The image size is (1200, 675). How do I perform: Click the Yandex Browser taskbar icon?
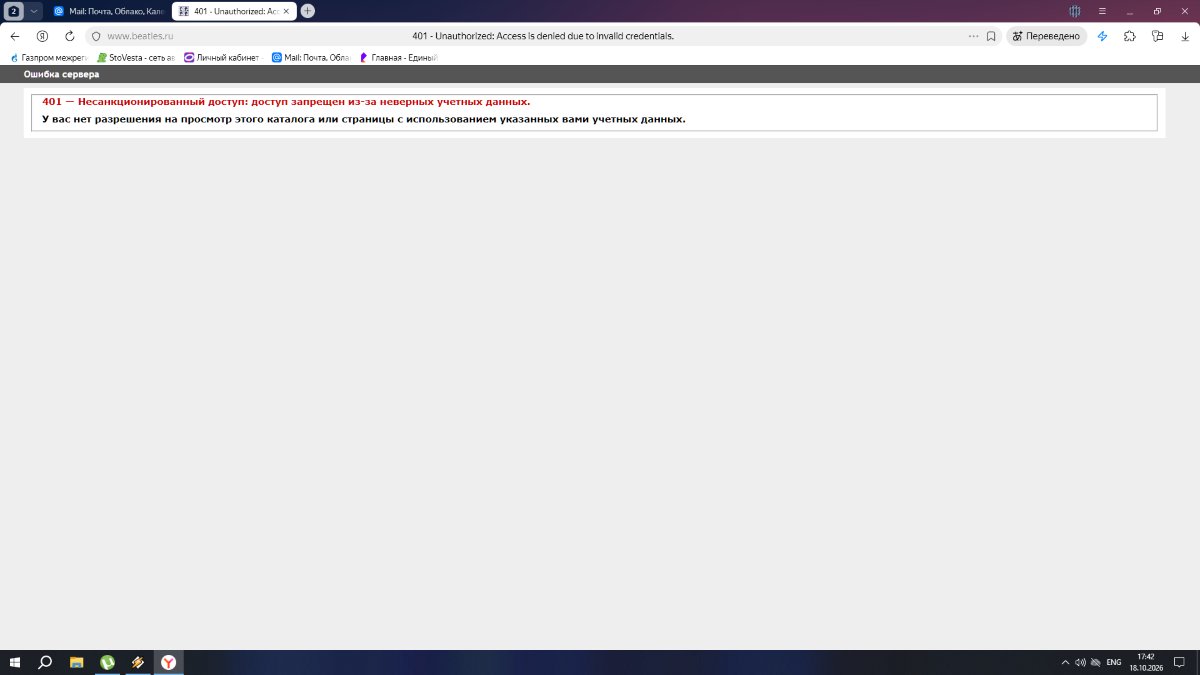(x=169, y=662)
